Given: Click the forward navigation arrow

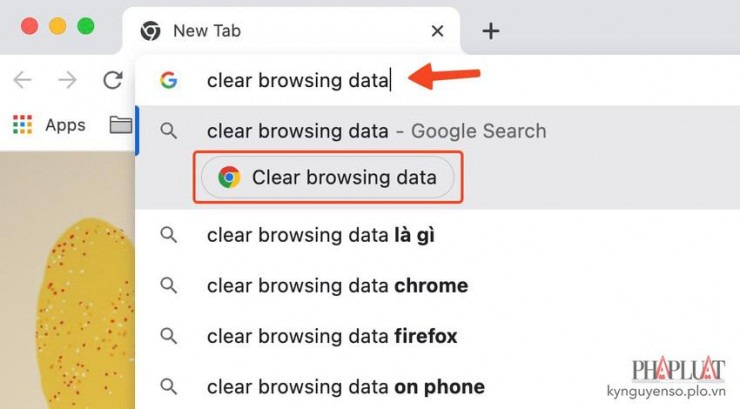Looking at the screenshot, I should coord(67,80).
